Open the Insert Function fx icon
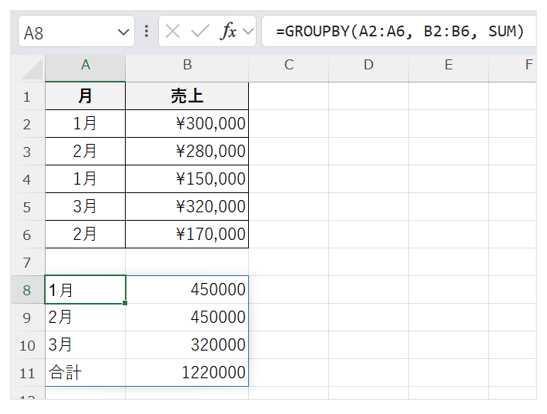Image resolution: width=547 pixels, height=414 pixels. [x=228, y=31]
